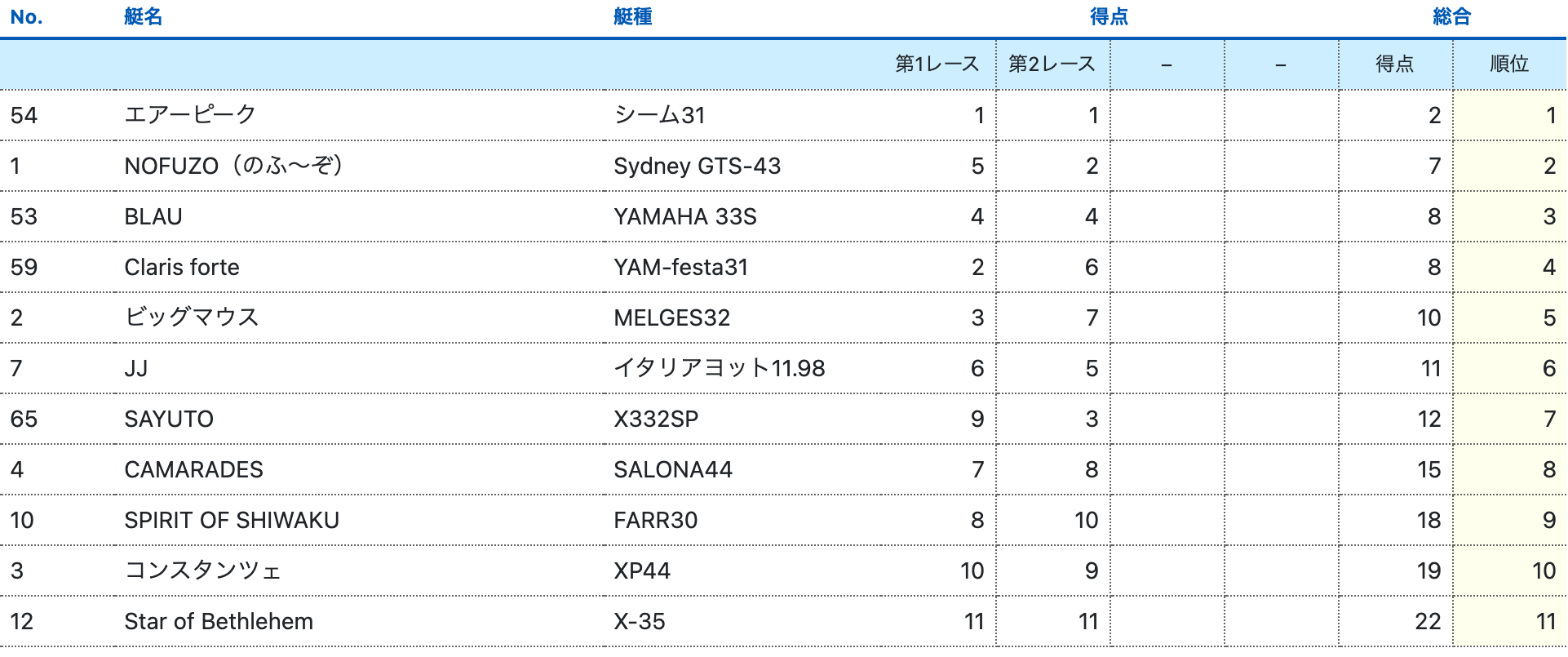Select the MELGES32 boat type cell
The height and width of the screenshot is (657, 1568).
pos(671,317)
